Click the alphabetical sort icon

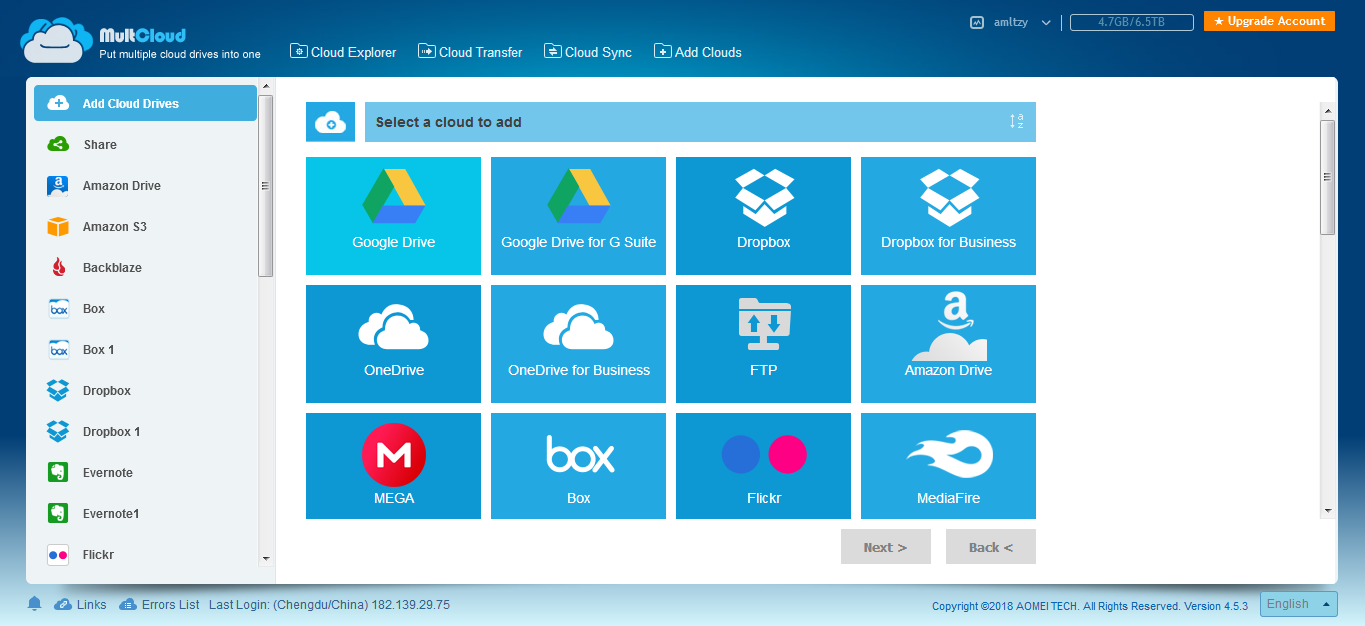[x=1016, y=122]
